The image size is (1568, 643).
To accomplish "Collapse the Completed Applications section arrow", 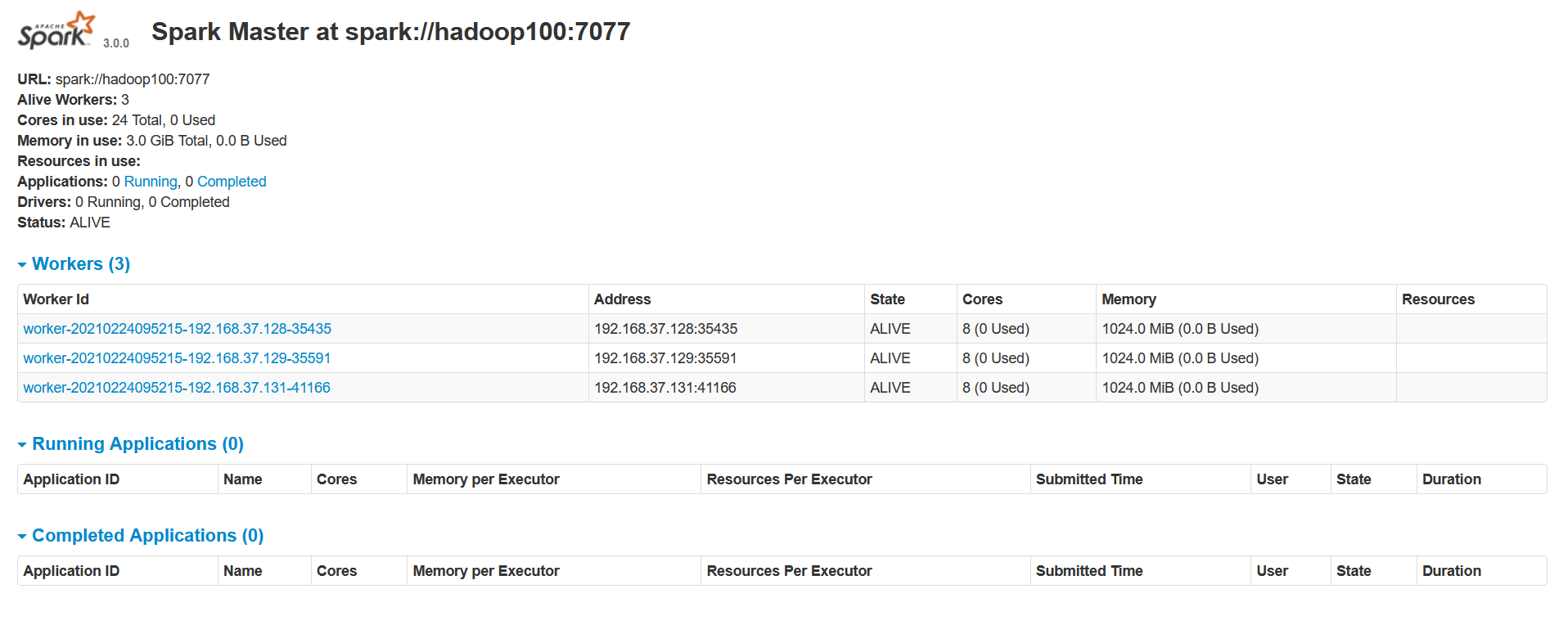I will pos(22,537).
